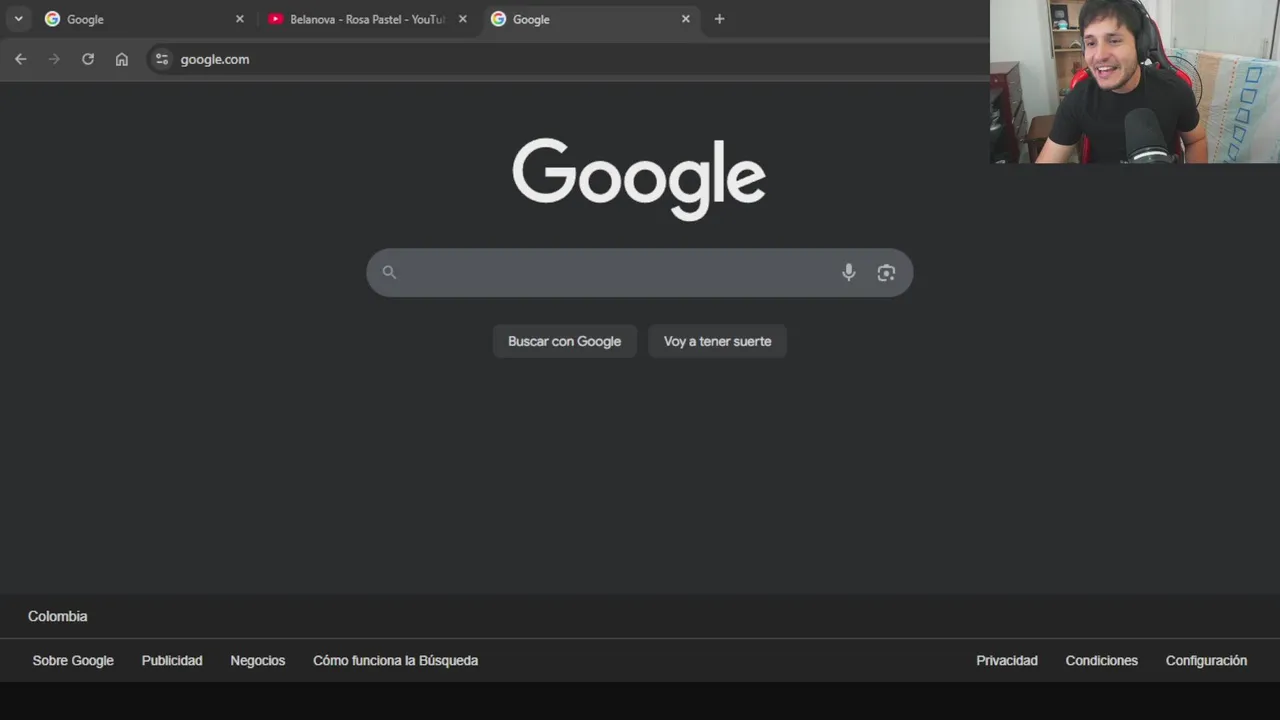Click the Google logo
The width and height of the screenshot is (1280, 720).
(x=639, y=179)
